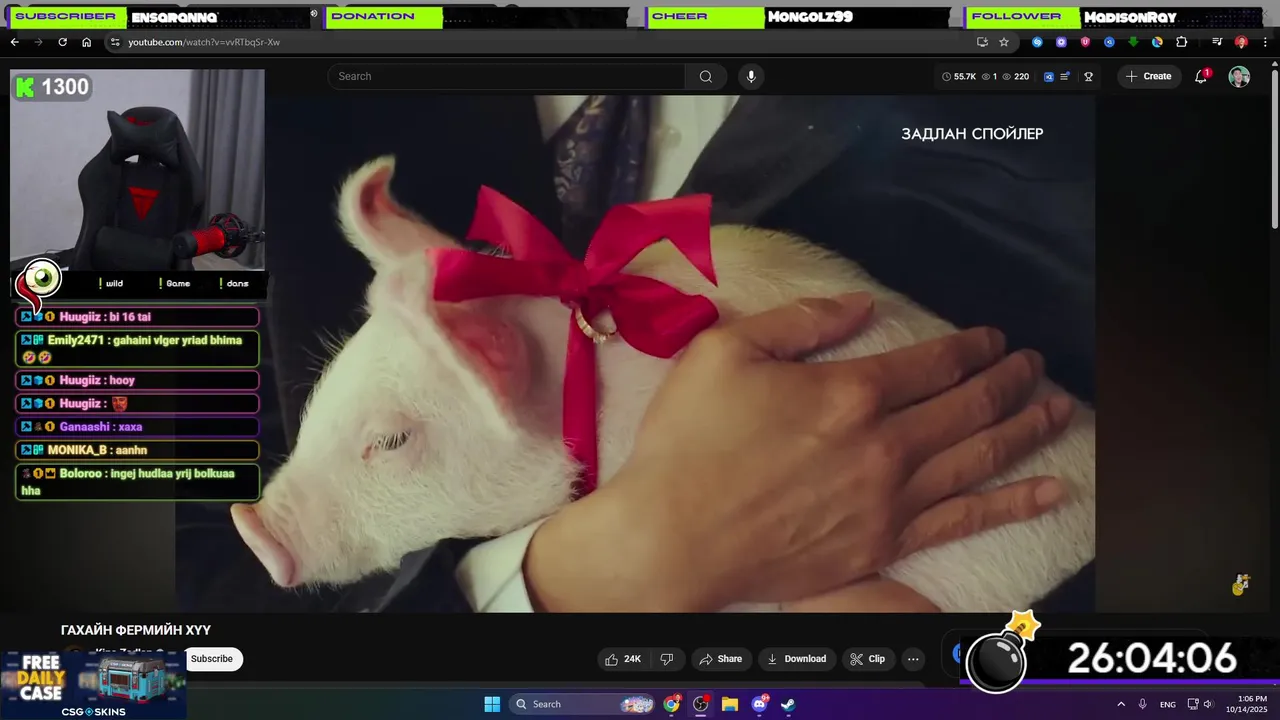Open the YouTube account avatar menu
Screen dimensions: 1280x720
[1239, 77]
